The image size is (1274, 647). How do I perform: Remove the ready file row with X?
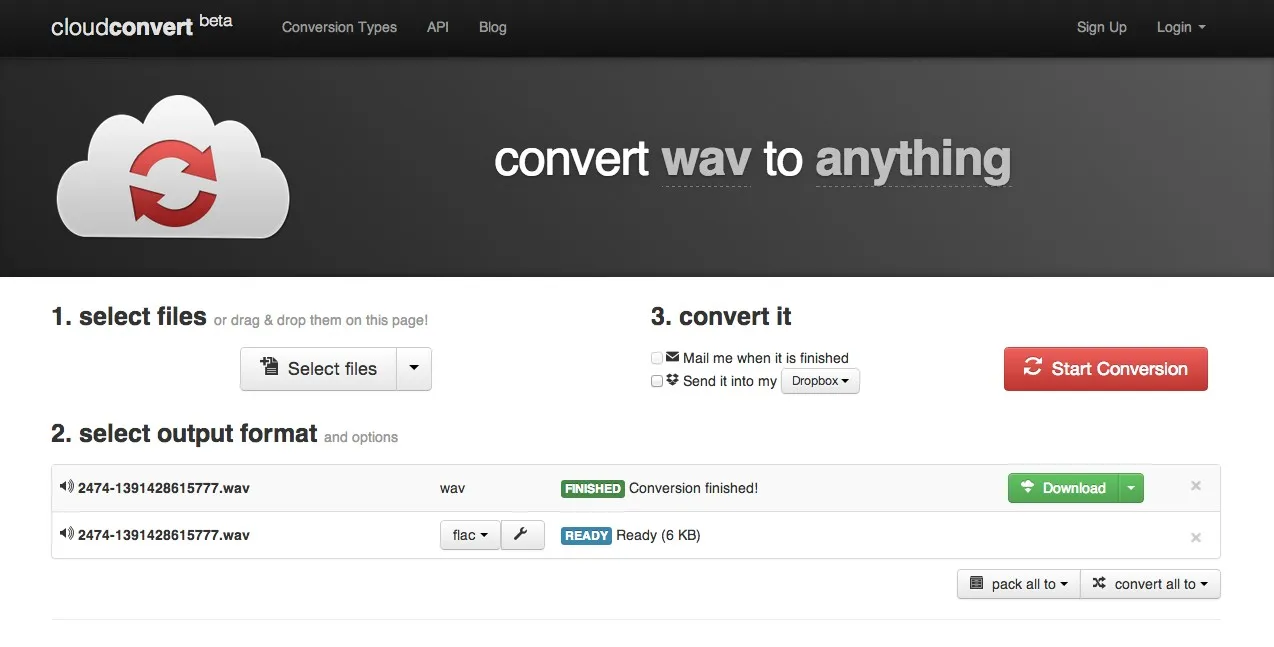pos(1195,537)
